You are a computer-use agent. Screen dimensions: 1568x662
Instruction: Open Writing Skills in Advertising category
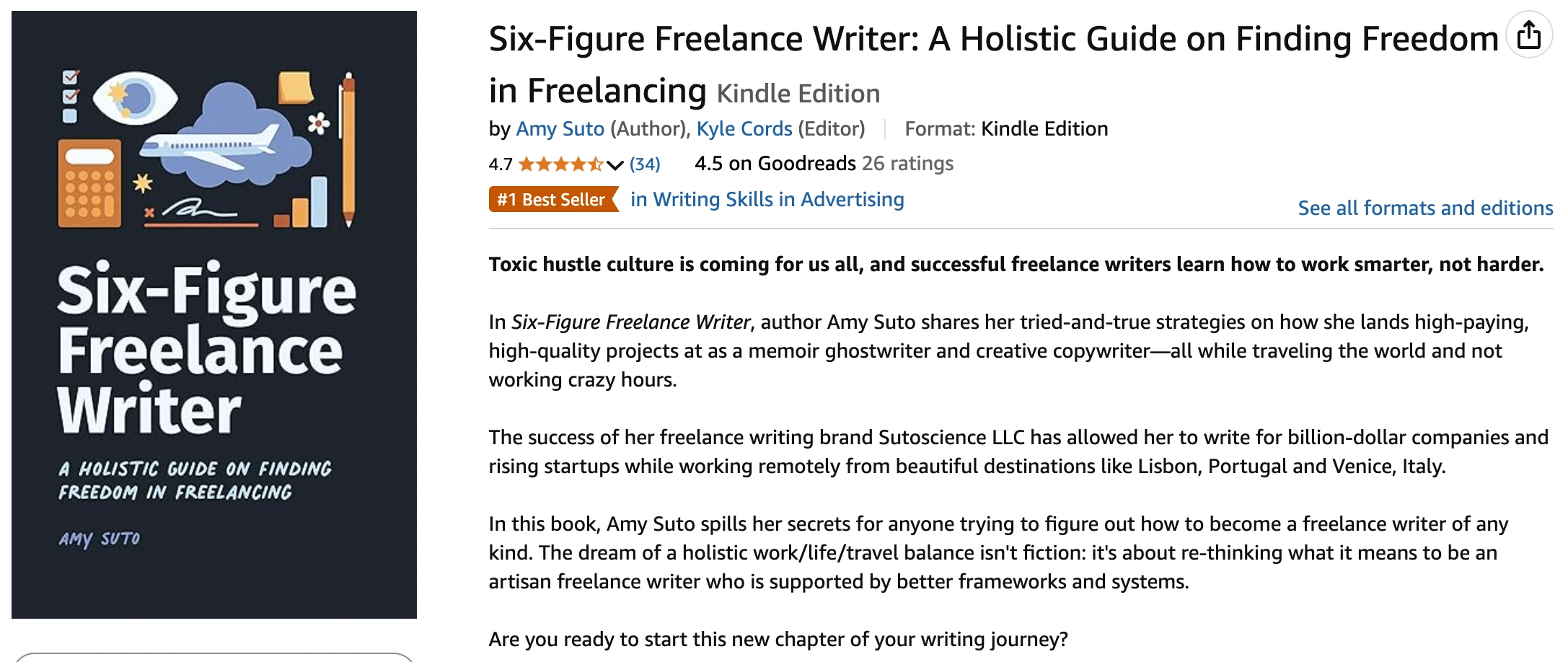point(767,199)
